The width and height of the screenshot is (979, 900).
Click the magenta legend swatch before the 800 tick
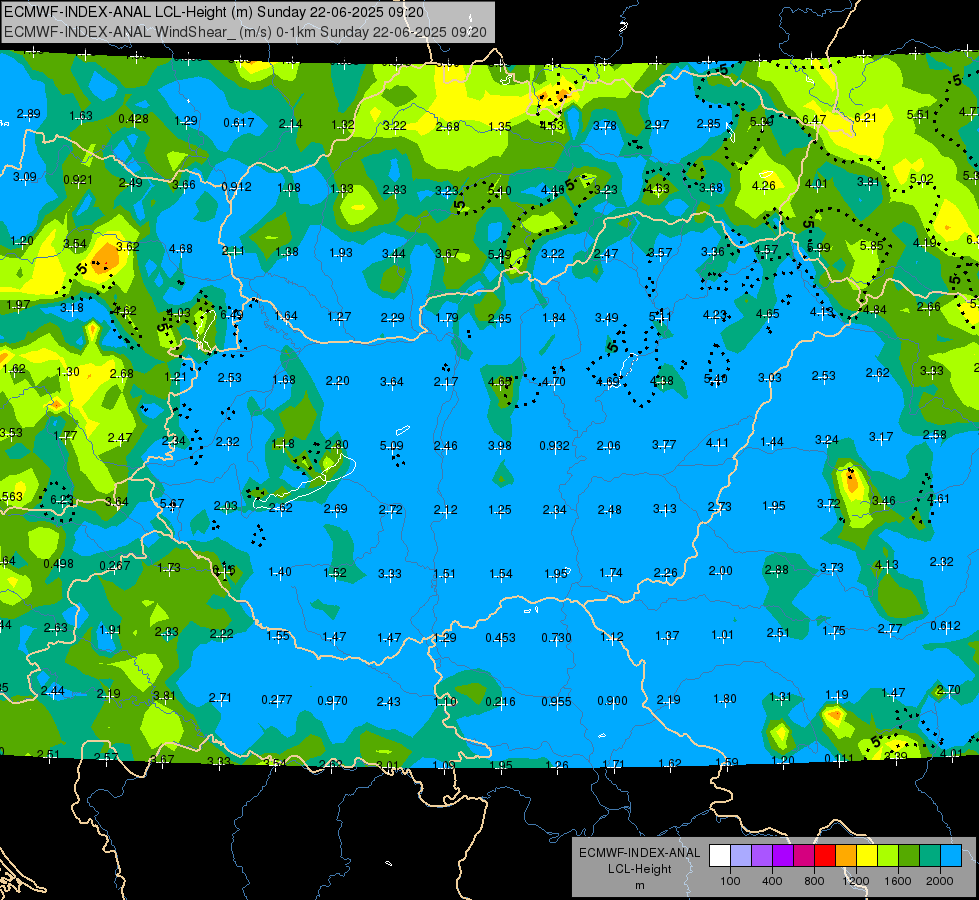804,856
